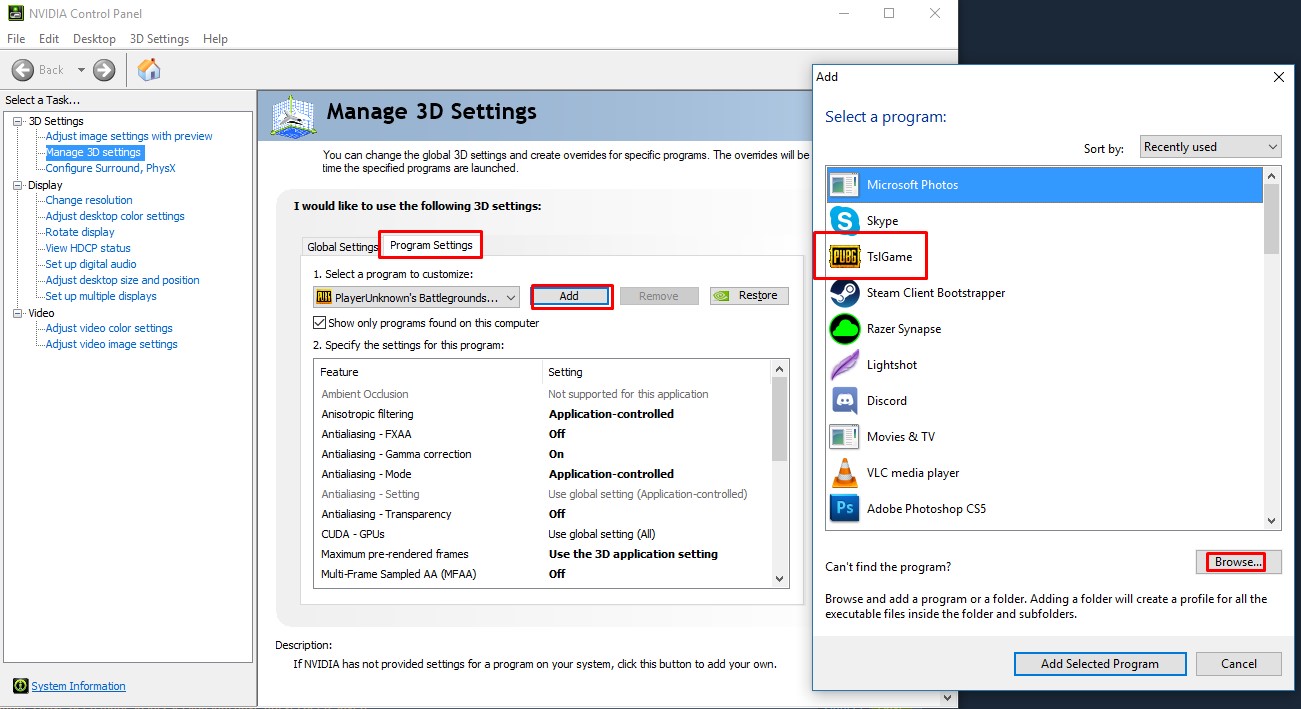Click the Forward arrow icon
The height and width of the screenshot is (709, 1301).
pos(104,70)
